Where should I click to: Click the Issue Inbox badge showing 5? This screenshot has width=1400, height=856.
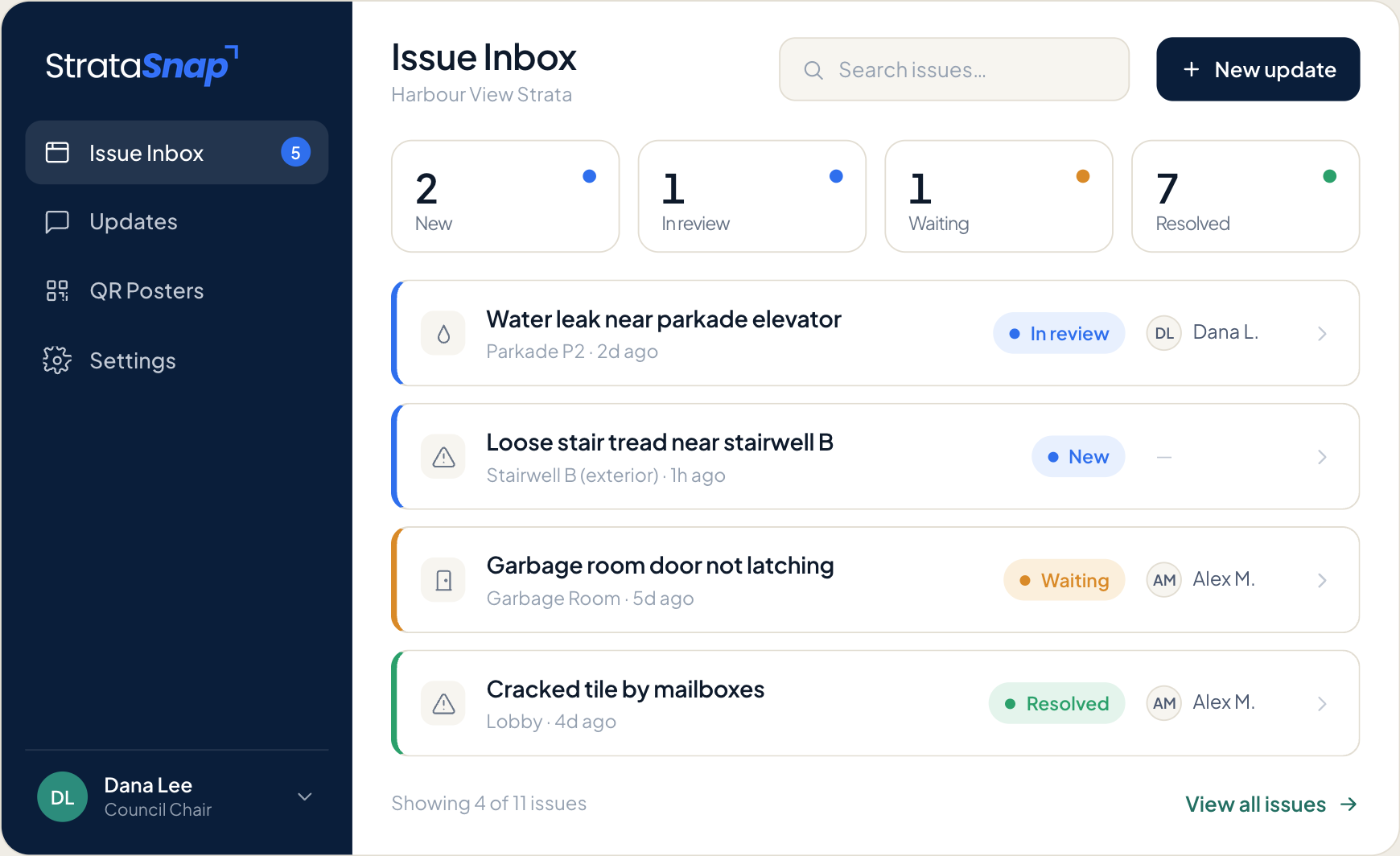click(295, 152)
